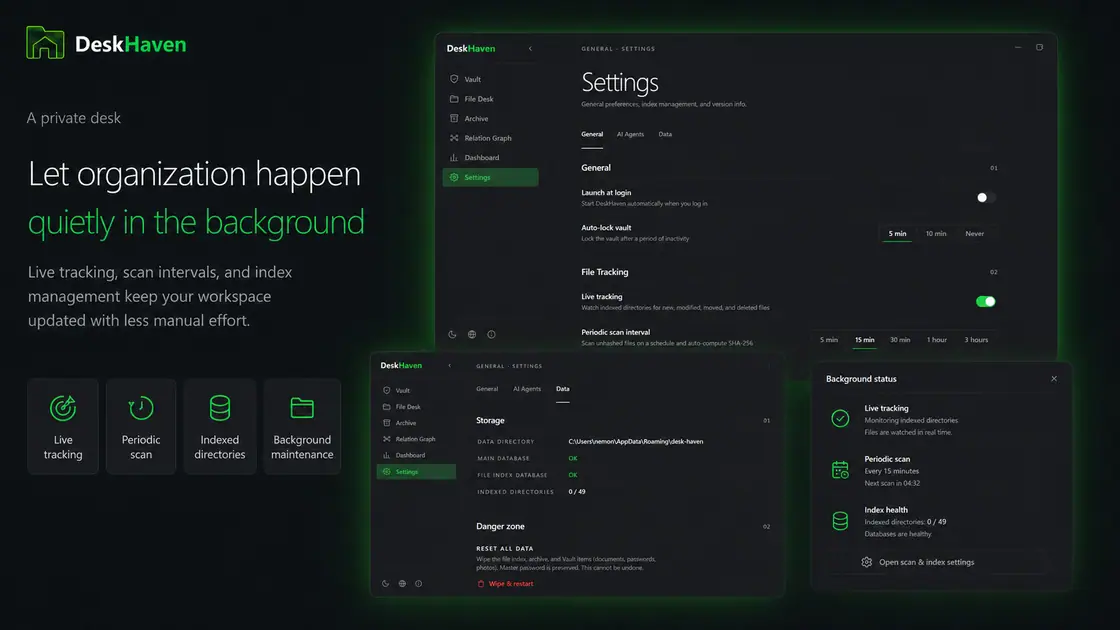The image size is (1120, 630).
Task: Select Settings in the upper window sidebar
Action: tap(490, 177)
